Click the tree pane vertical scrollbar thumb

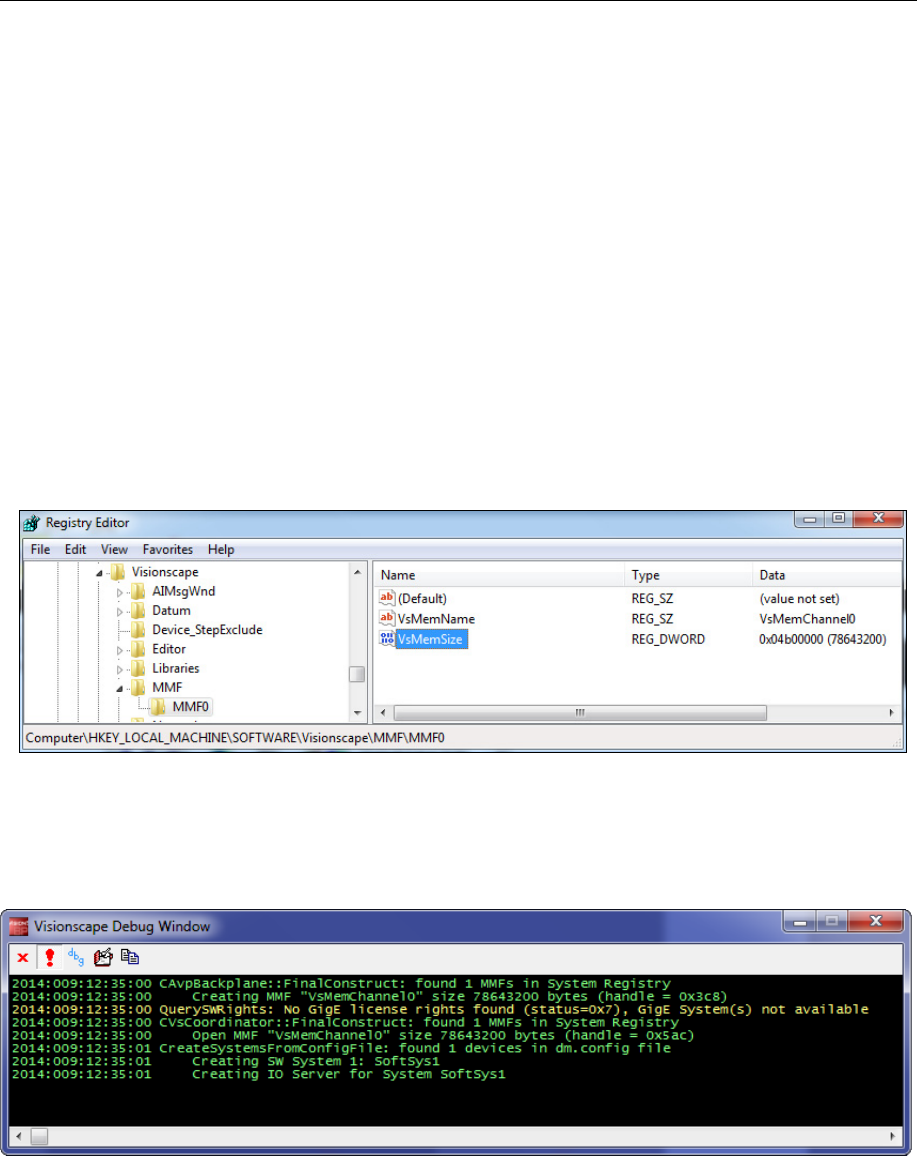click(x=357, y=674)
